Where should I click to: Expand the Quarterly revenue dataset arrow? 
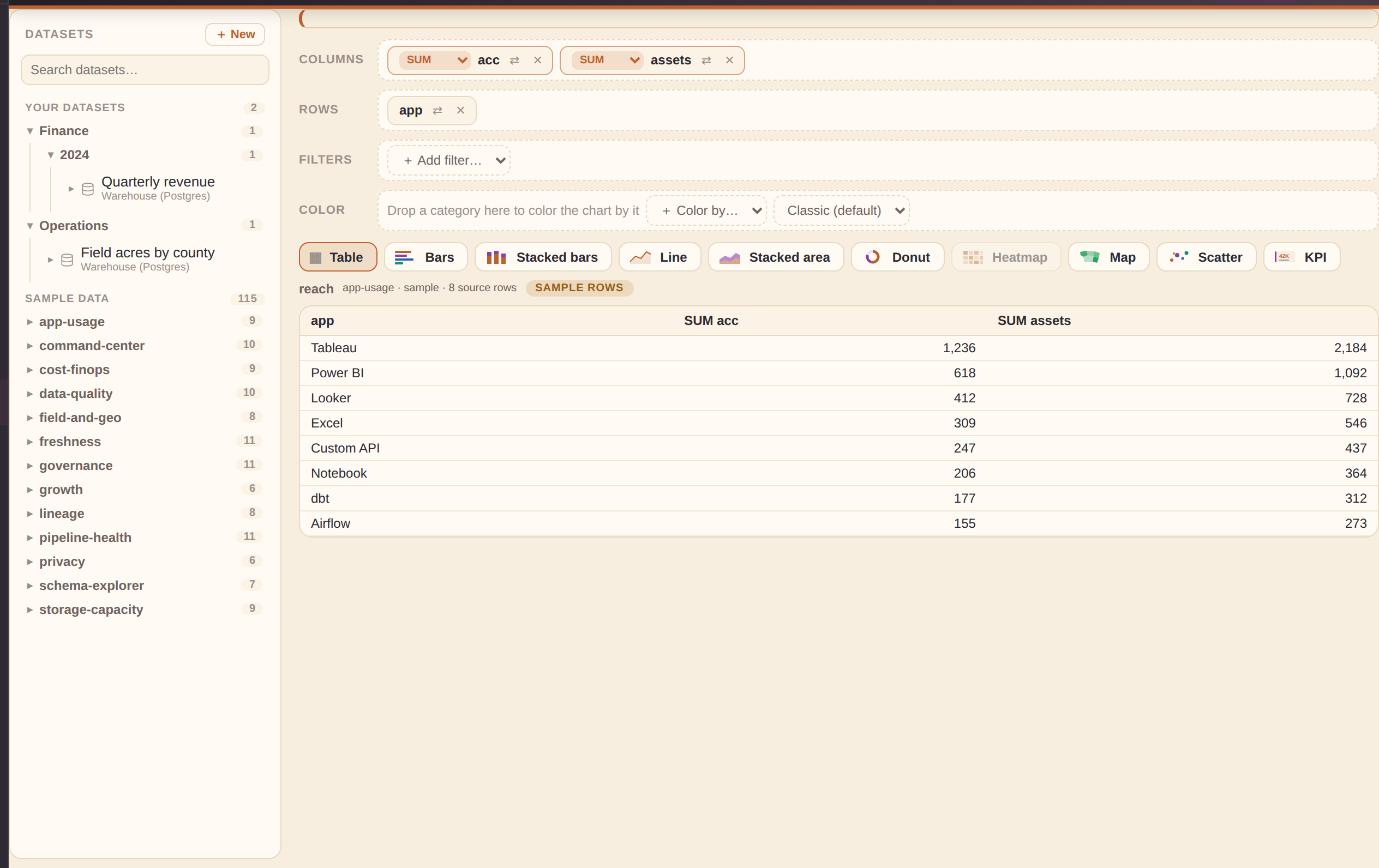[x=71, y=189]
